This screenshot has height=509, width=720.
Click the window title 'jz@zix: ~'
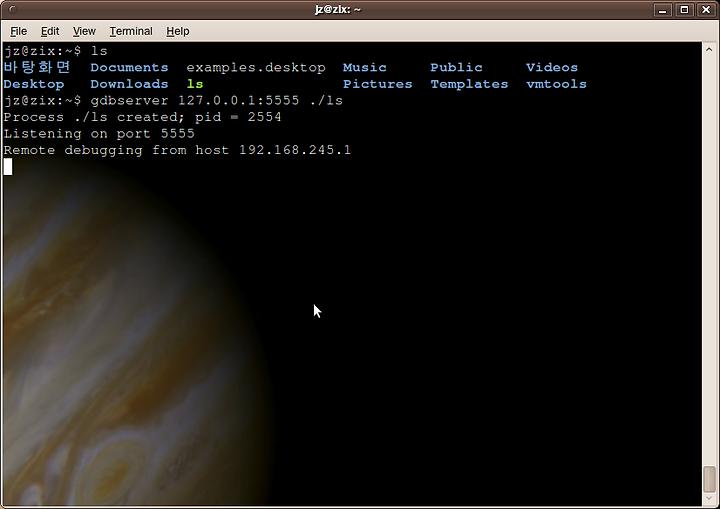point(338,9)
